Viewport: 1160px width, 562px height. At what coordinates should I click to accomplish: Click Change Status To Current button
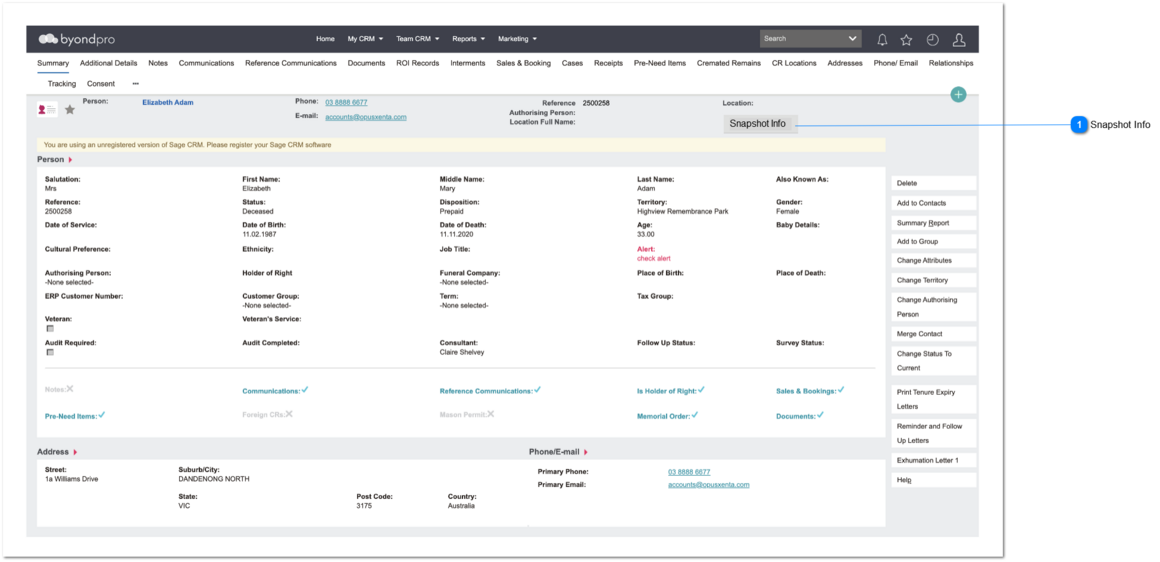(934, 361)
